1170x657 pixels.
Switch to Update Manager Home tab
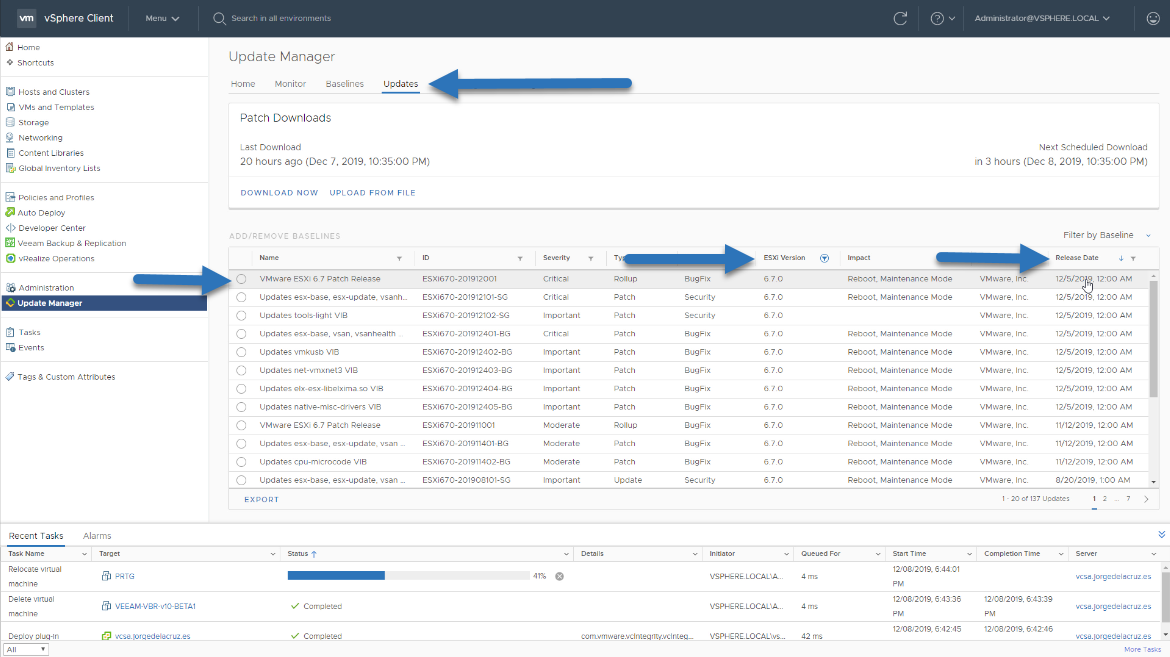tap(243, 84)
